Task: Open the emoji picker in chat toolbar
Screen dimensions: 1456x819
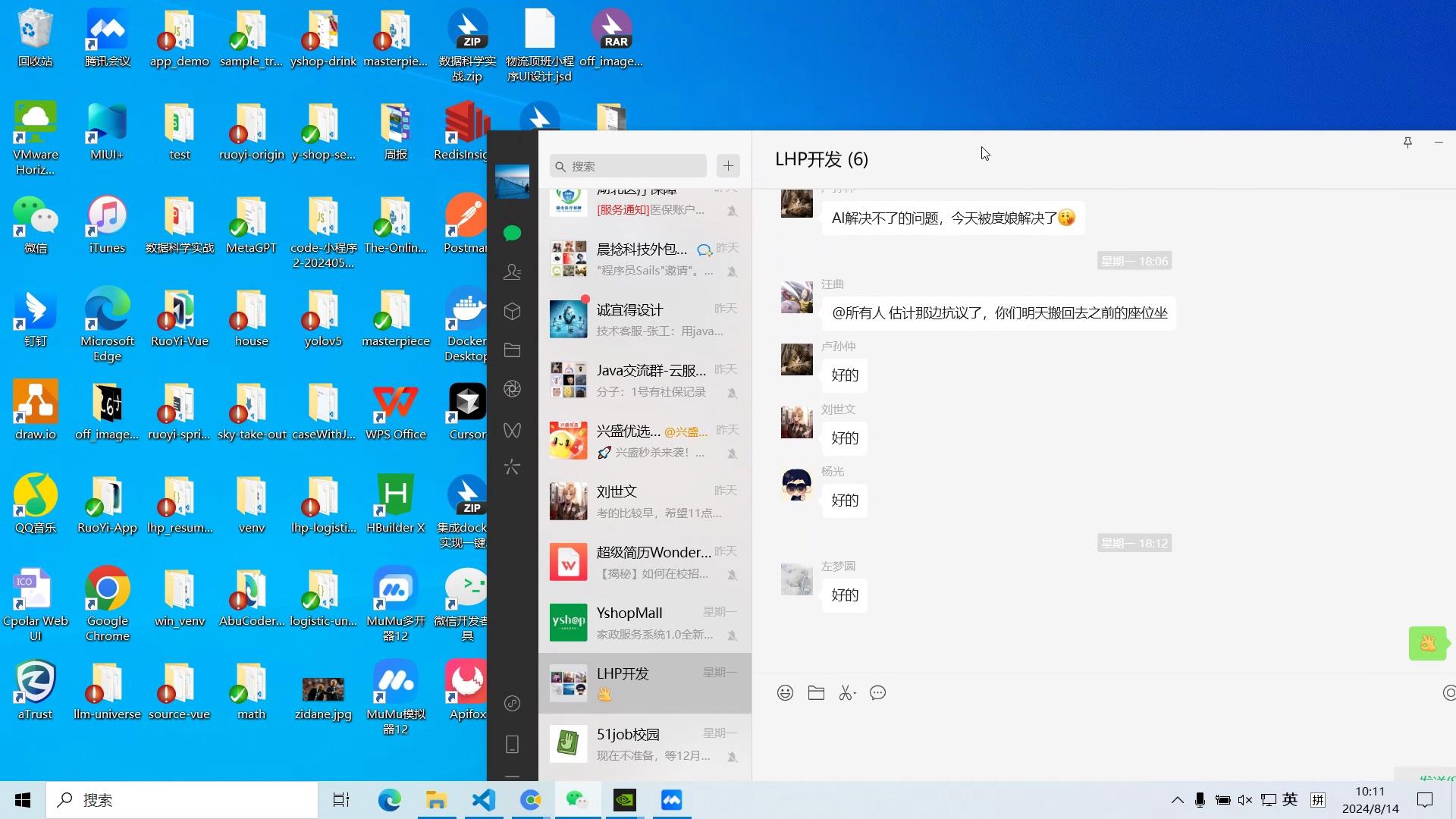Action: (785, 692)
